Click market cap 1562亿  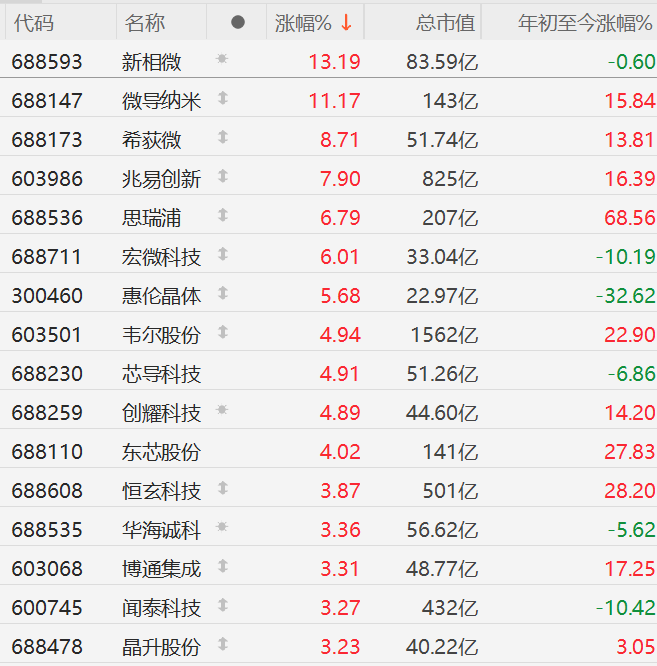point(444,335)
